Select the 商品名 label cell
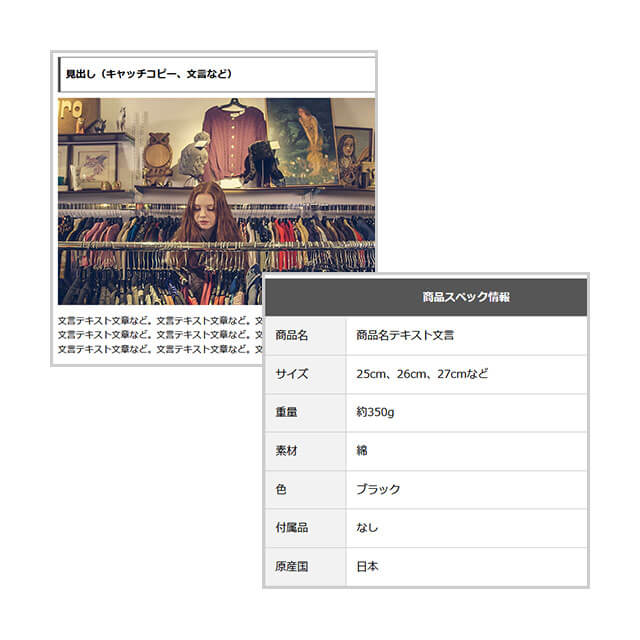This screenshot has width=640, height=640. click(x=292, y=335)
